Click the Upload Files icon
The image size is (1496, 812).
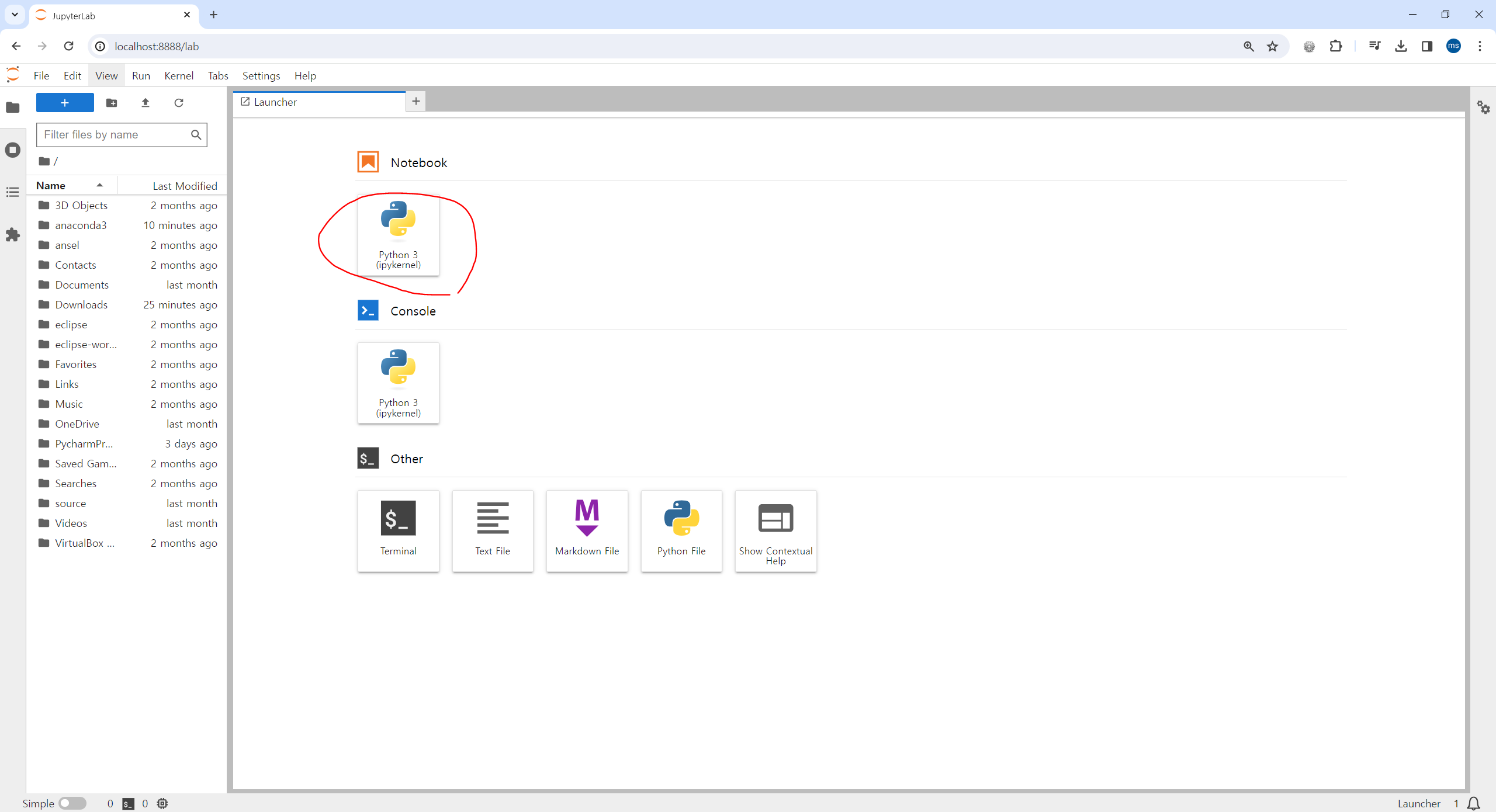(x=146, y=103)
